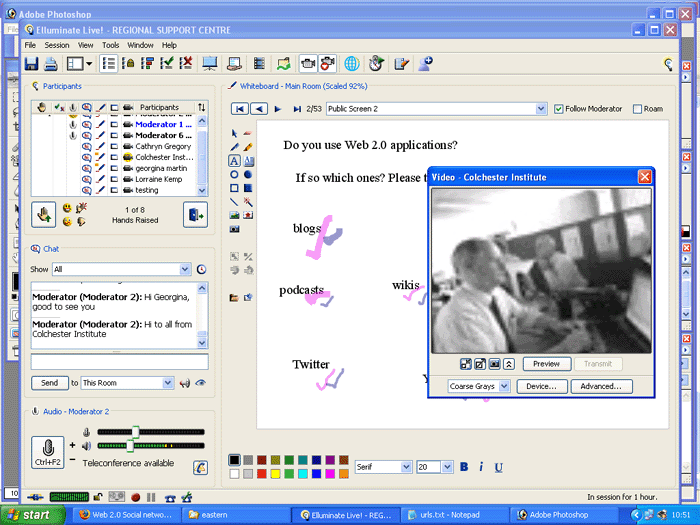This screenshot has height=525, width=700.
Task: Click the microphone Talk button Ctrl+F2
Action: pos(48,452)
